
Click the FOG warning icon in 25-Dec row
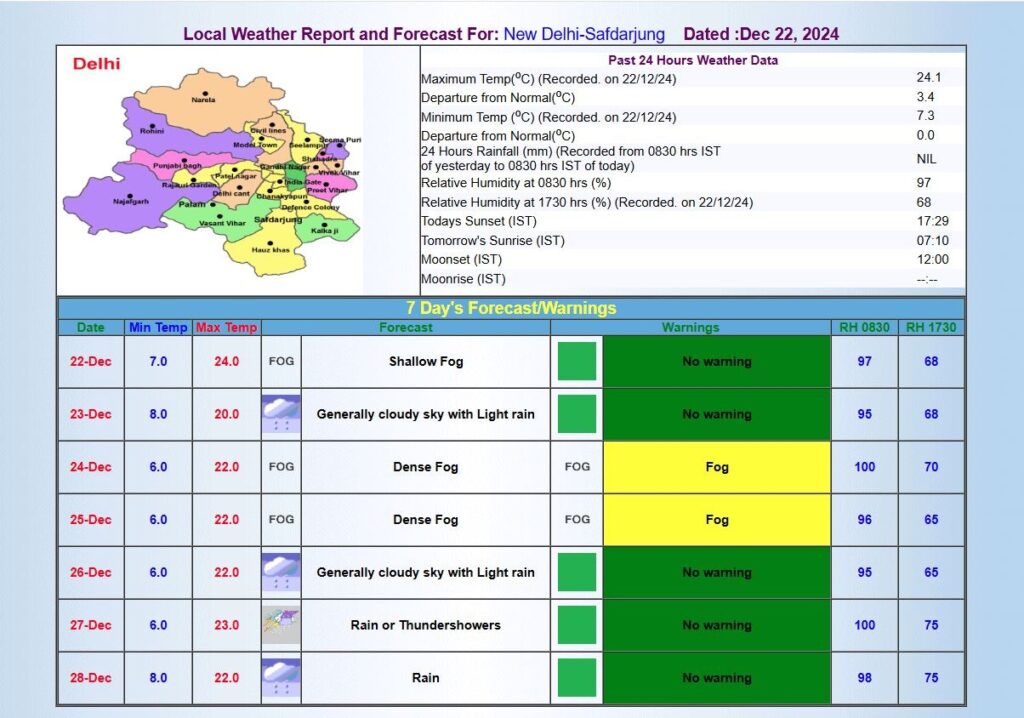(x=577, y=520)
